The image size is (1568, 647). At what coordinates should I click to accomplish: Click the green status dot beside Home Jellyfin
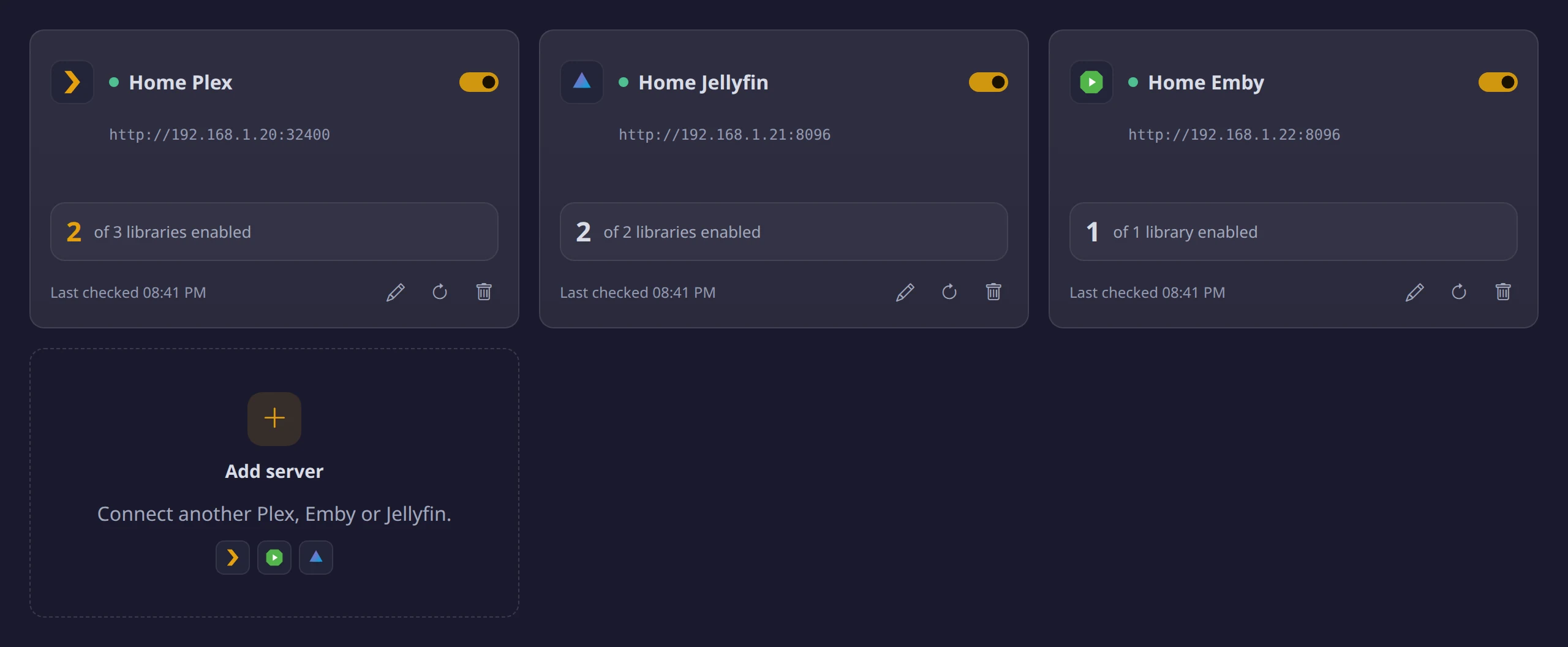coord(624,82)
